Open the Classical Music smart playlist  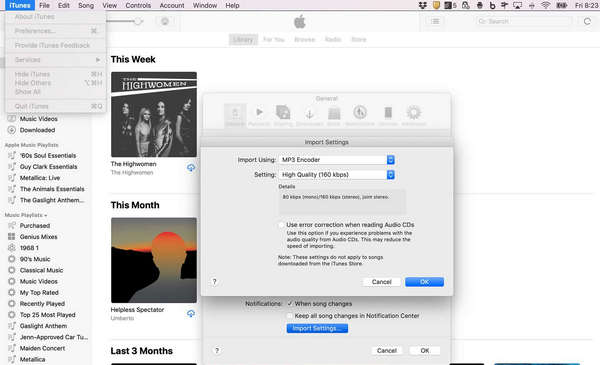click(x=41, y=270)
